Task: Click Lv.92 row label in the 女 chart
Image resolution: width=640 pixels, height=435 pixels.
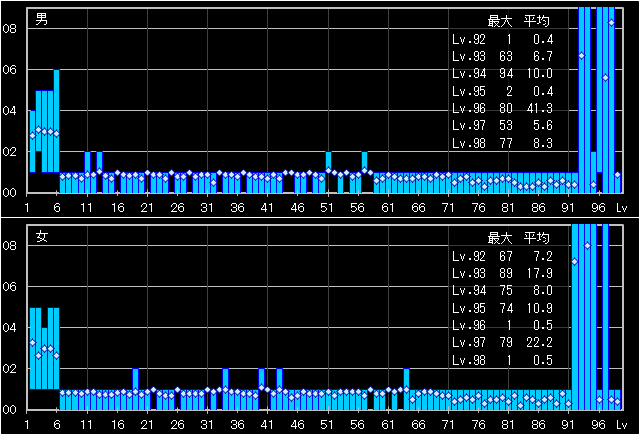Action: point(469,256)
